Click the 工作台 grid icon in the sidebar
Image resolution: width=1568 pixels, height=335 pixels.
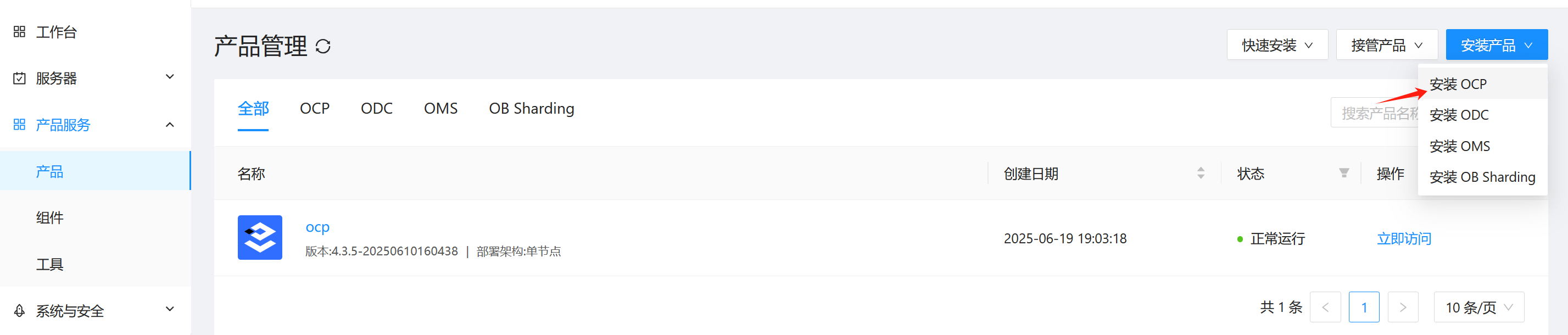pyautogui.click(x=19, y=32)
